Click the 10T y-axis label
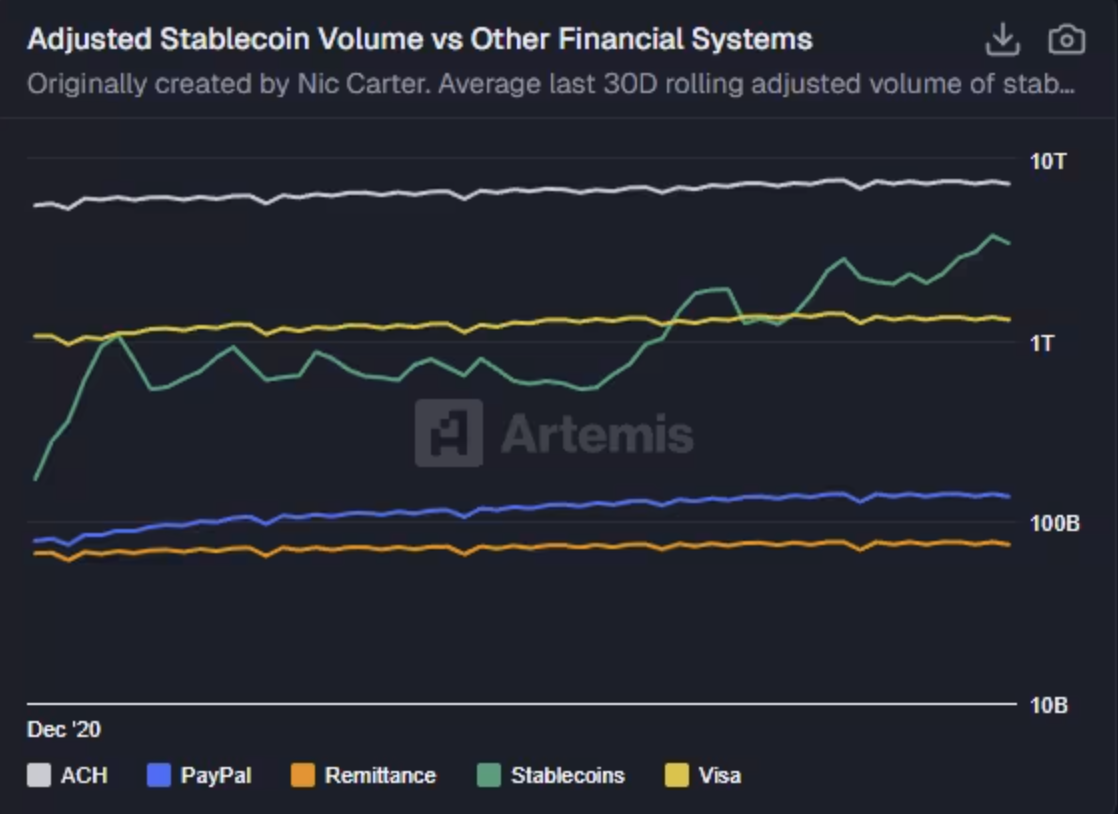 click(x=1048, y=161)
